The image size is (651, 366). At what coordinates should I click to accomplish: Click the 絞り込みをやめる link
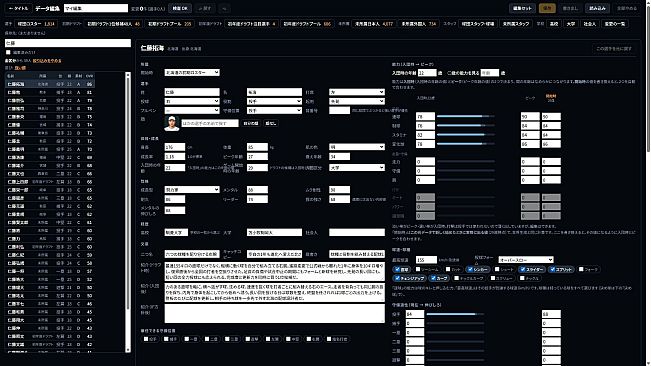click(47, 61)
